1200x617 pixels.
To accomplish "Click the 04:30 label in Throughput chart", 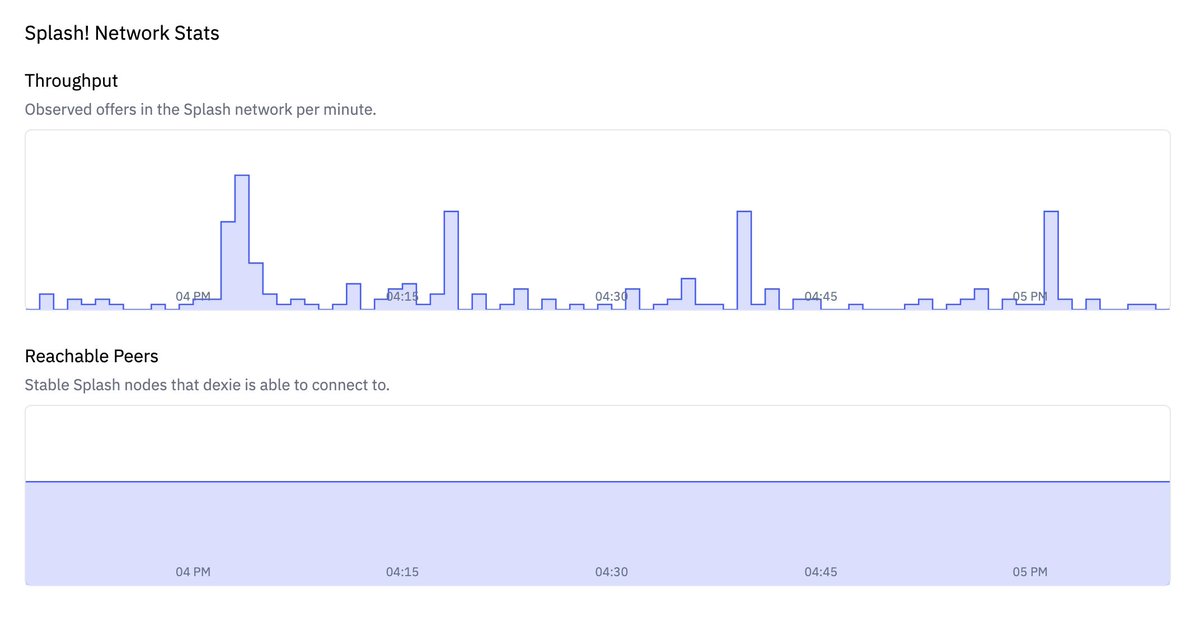I will [x=611, y=297].
